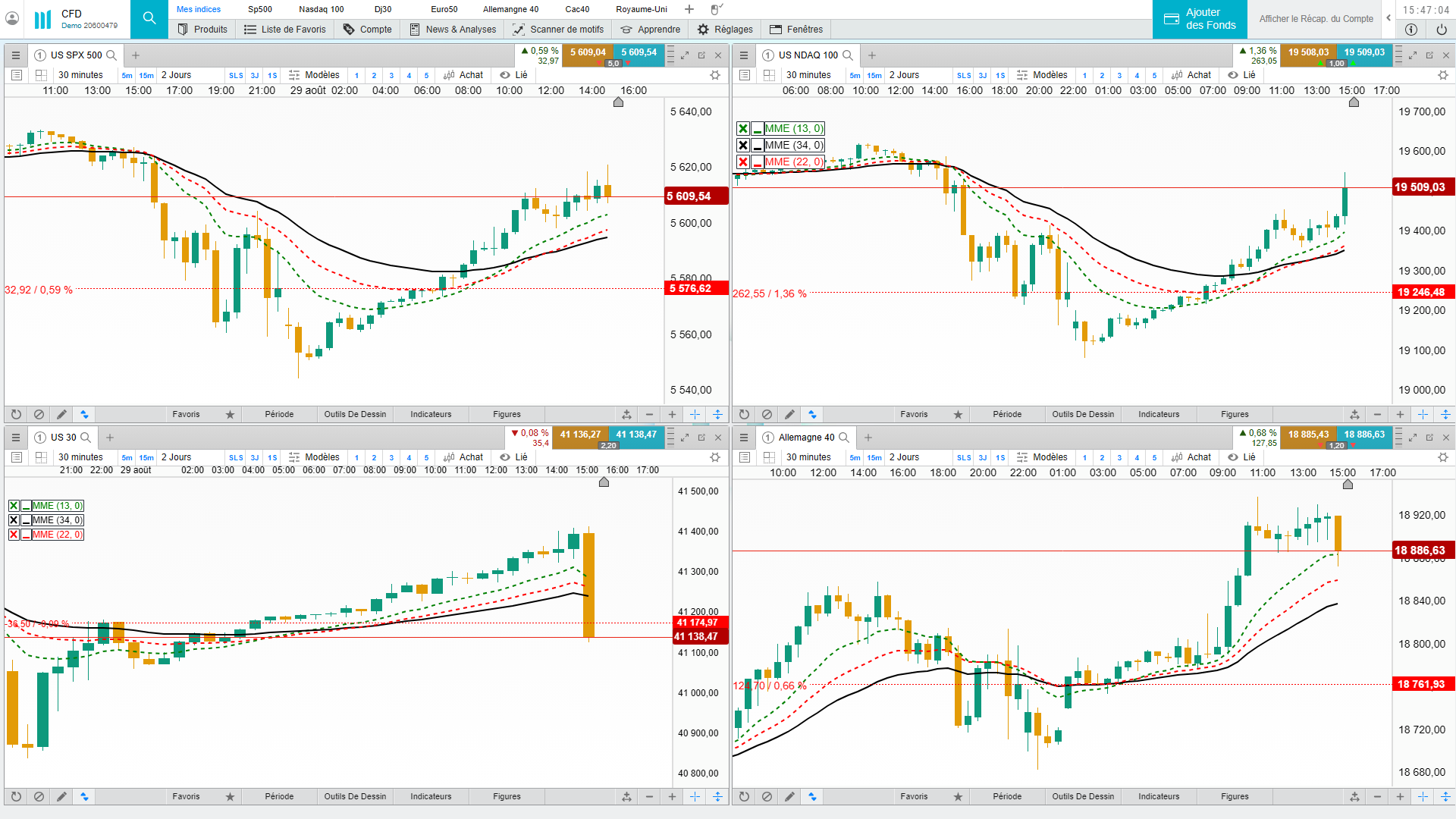The height and width of the screenshot is (819, 1456).
Task: Click the refresh icon below US 30 chart
Action: 16,796
